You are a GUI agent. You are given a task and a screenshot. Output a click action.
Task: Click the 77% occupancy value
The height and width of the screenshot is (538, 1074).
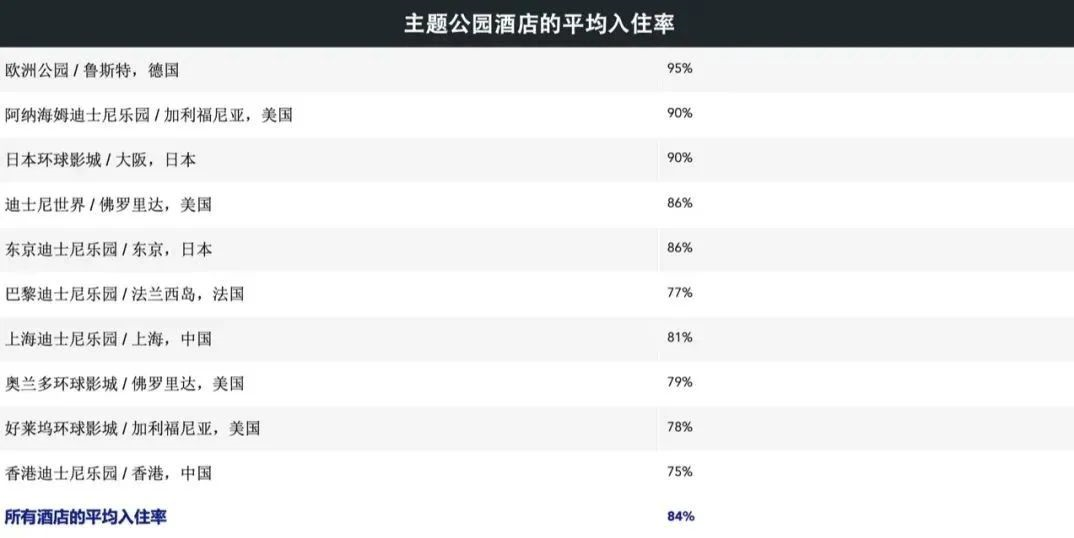[x=679, y=293]
